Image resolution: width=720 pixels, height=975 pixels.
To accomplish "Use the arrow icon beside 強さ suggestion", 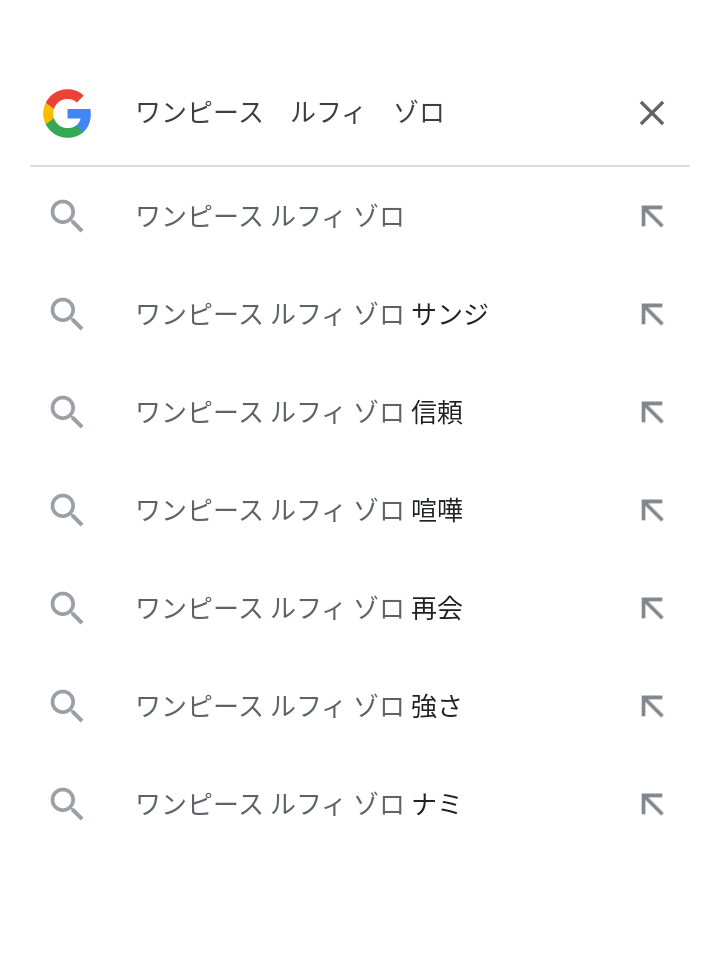I will (652, 706).
